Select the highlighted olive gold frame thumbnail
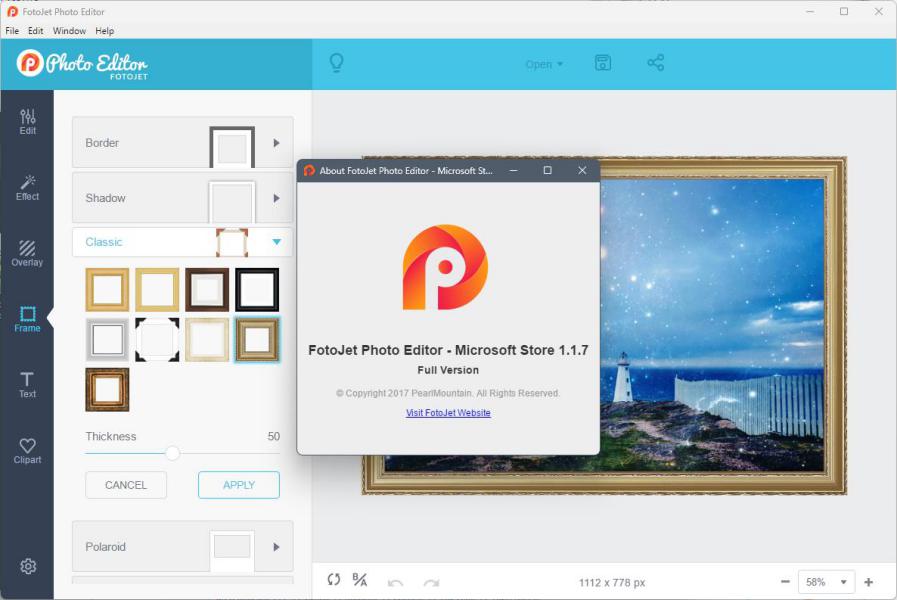Screen dimensions: 897x600 (257, 340)
